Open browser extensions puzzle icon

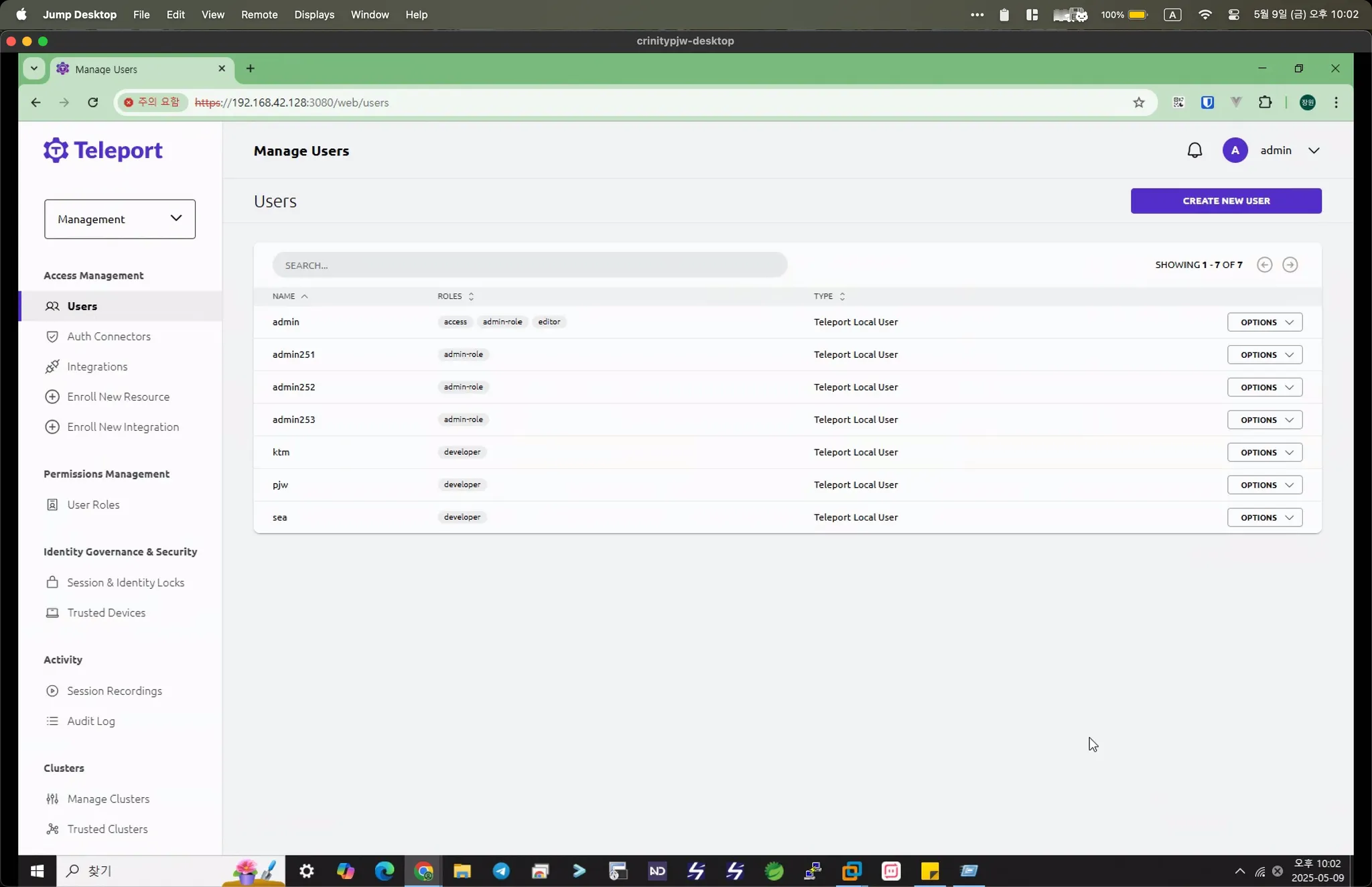(1264, 103)
